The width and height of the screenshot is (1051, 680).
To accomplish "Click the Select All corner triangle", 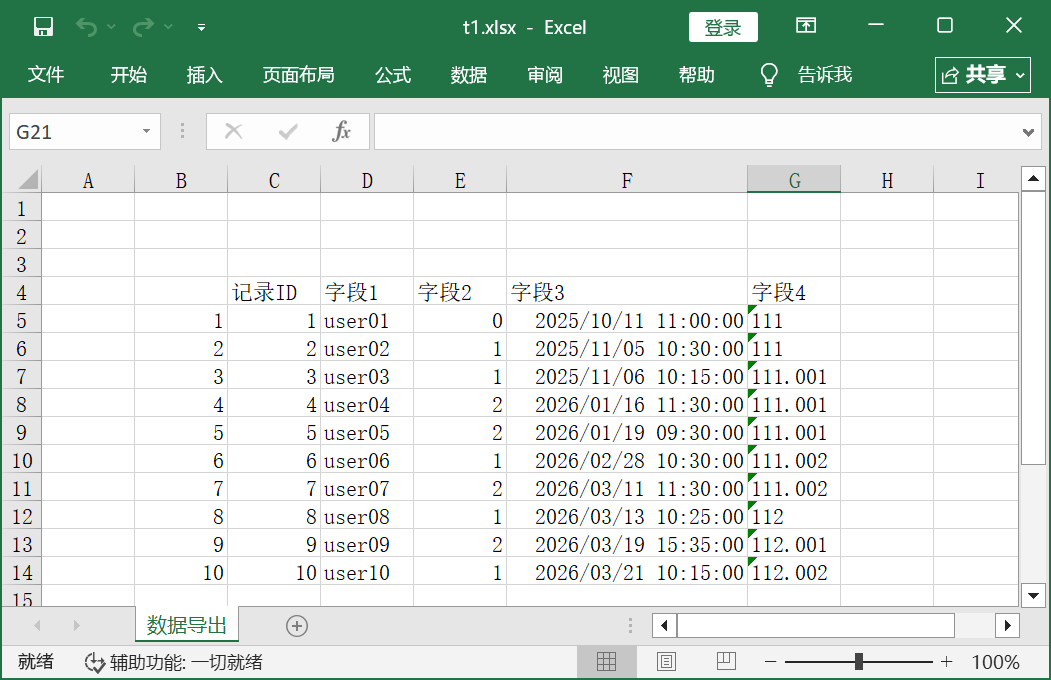I will (x=27, y=180).
